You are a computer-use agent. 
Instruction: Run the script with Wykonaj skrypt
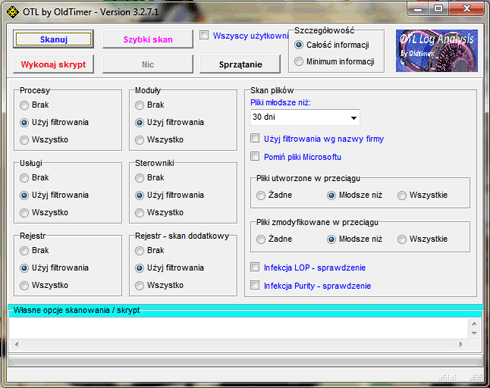53,64
